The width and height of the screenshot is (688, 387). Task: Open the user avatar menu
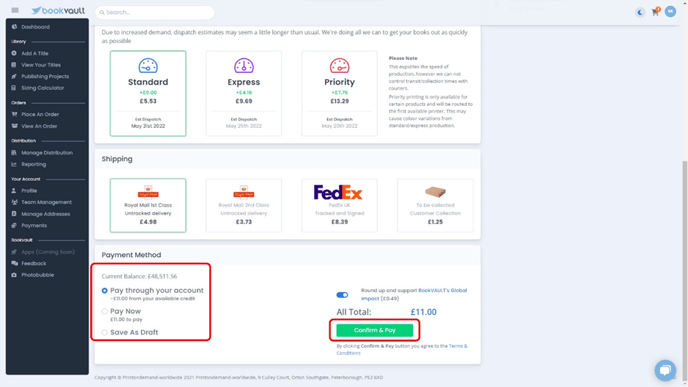click(670, 11)
